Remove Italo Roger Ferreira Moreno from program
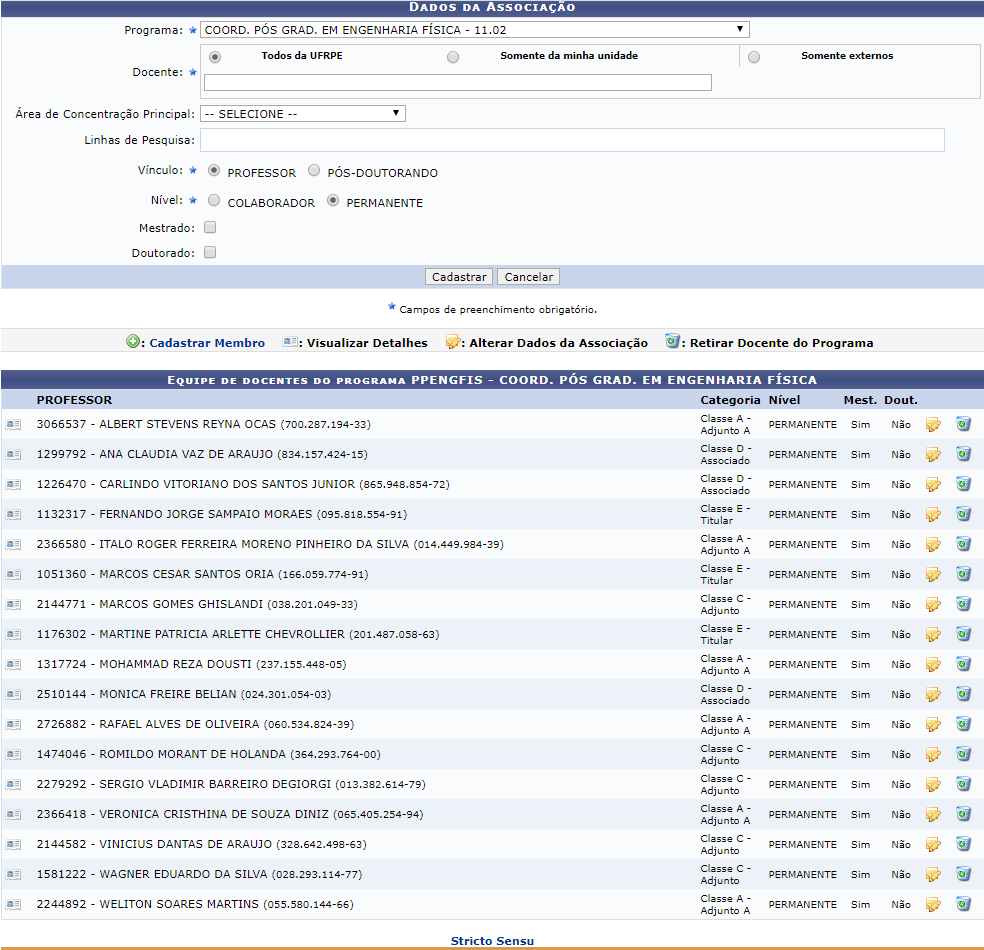The image size is (984, 950). tap(963, 544)
